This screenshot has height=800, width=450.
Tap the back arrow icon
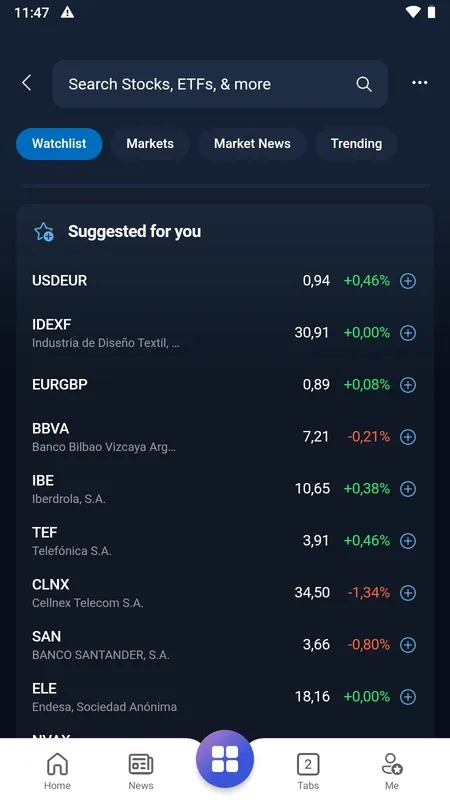27,83
